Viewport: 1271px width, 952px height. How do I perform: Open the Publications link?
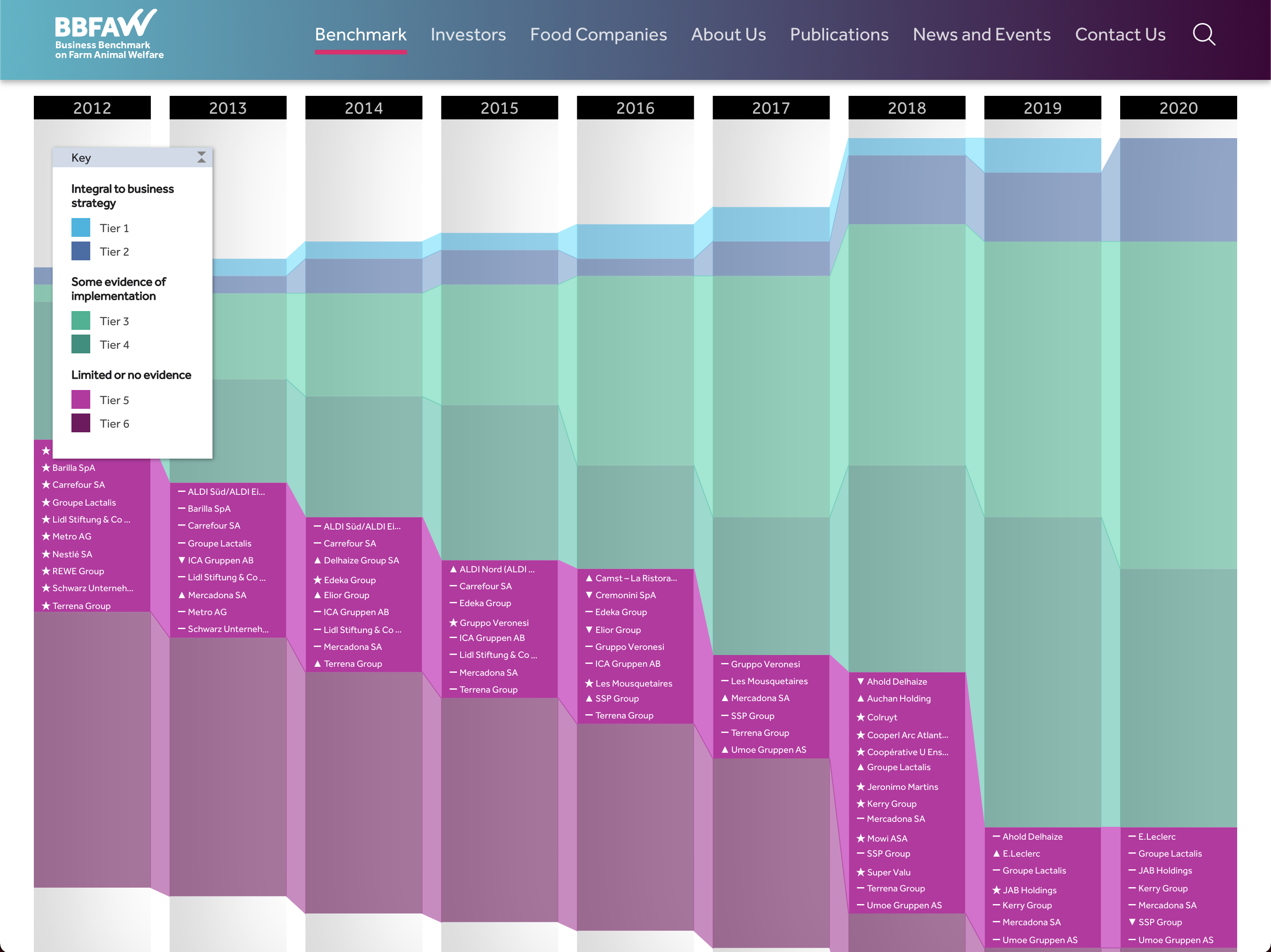click(x=839, y=34)
